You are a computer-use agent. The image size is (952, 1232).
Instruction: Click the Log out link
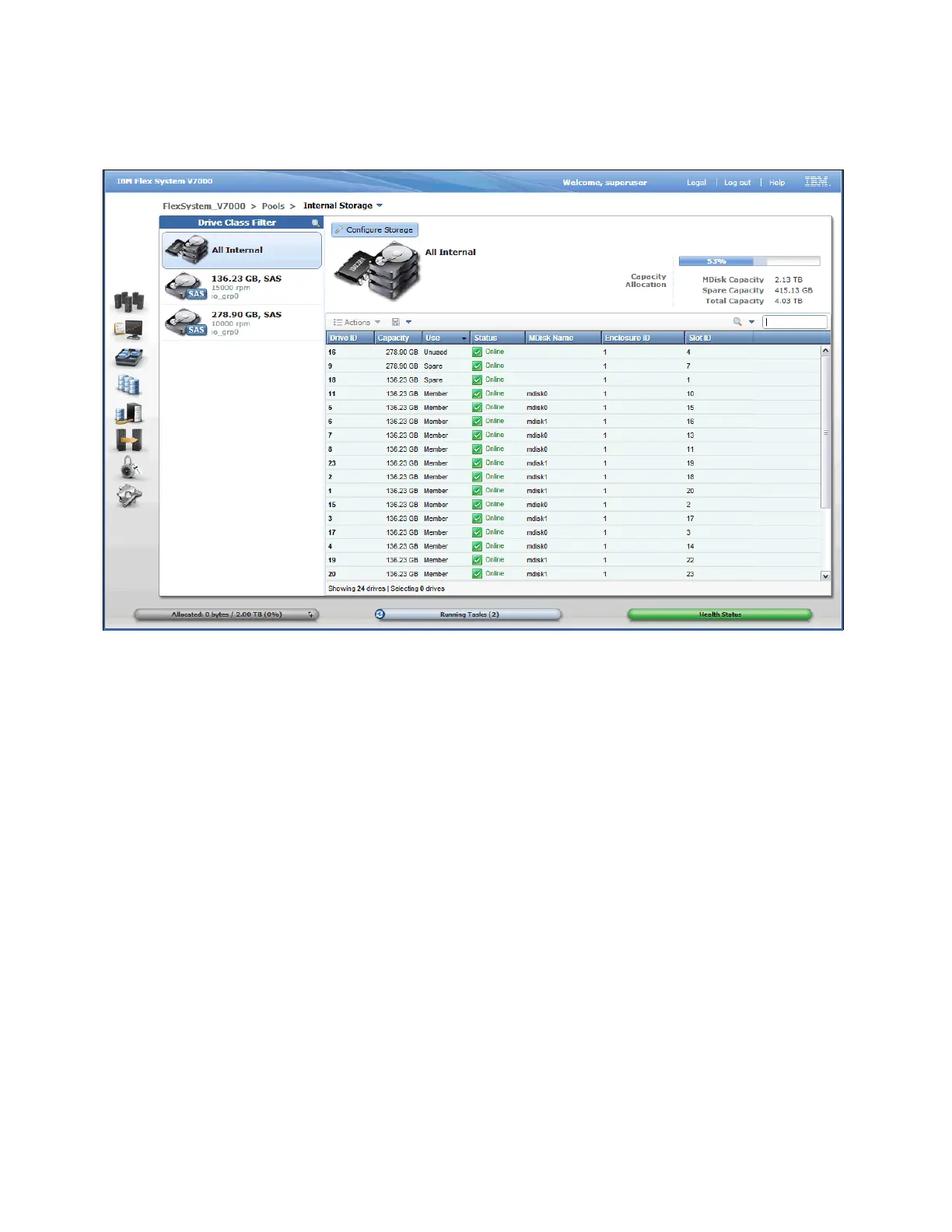click(x=737, y=183)
